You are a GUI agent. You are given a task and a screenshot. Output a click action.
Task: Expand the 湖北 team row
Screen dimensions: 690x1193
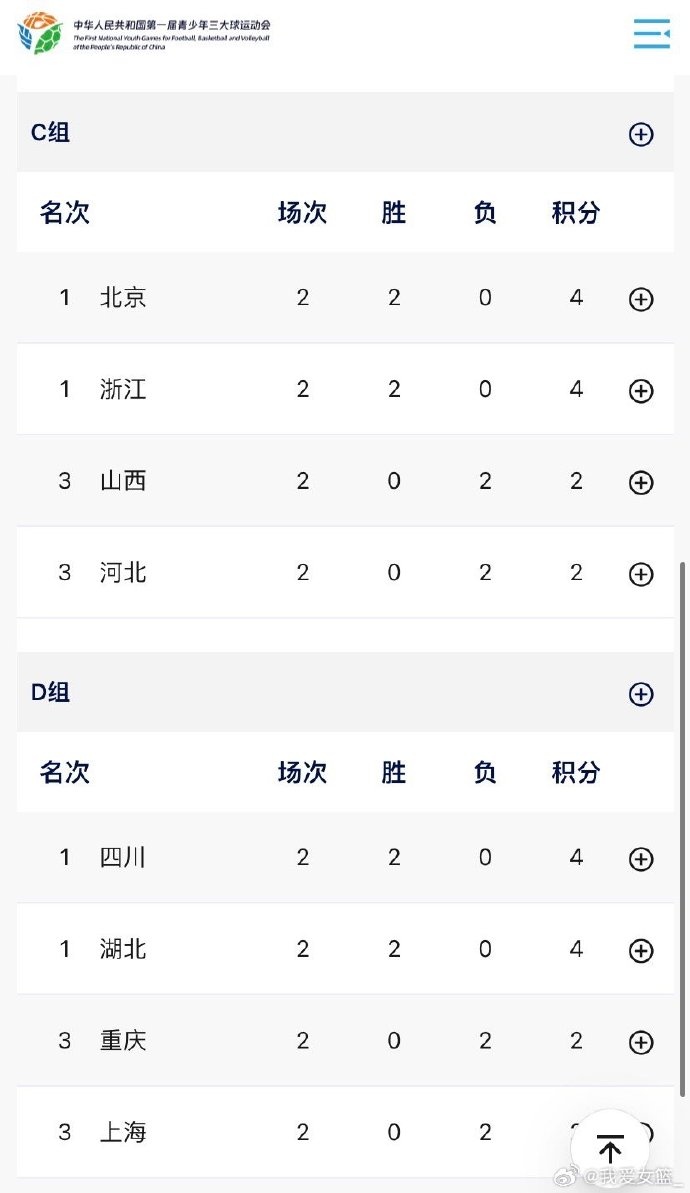641,951
